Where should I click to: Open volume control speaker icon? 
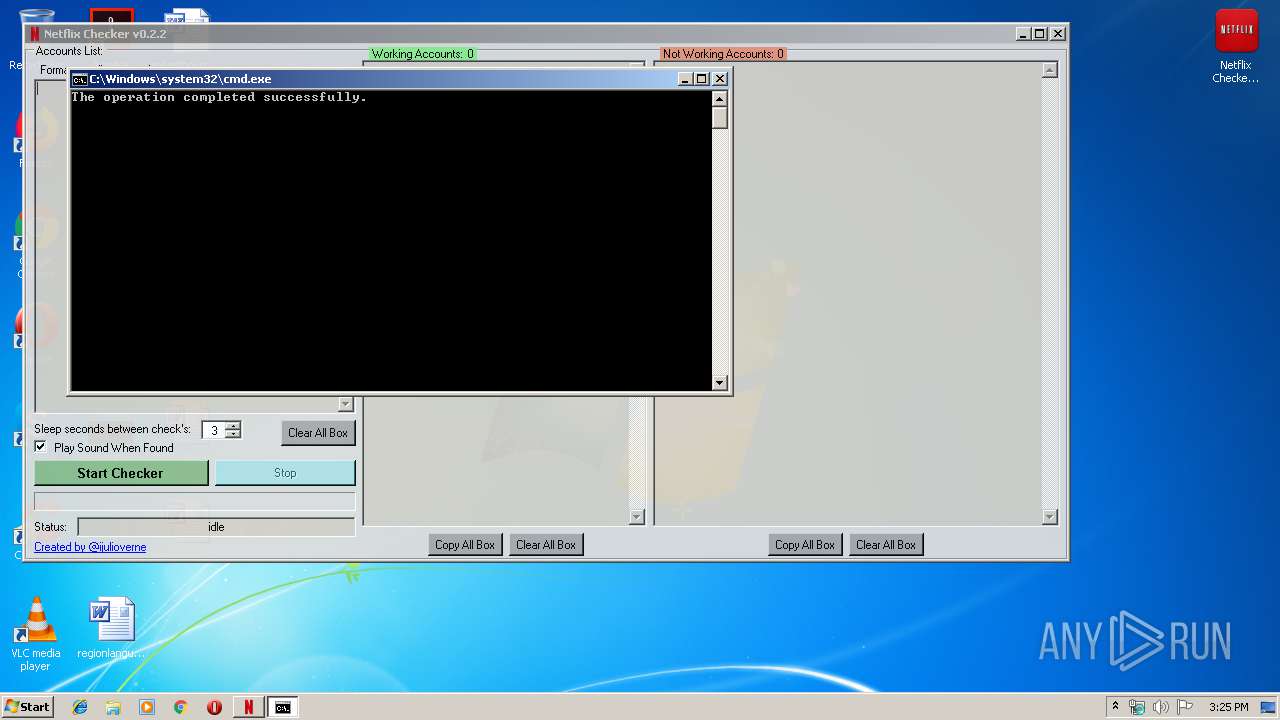tap(1161, 707)
